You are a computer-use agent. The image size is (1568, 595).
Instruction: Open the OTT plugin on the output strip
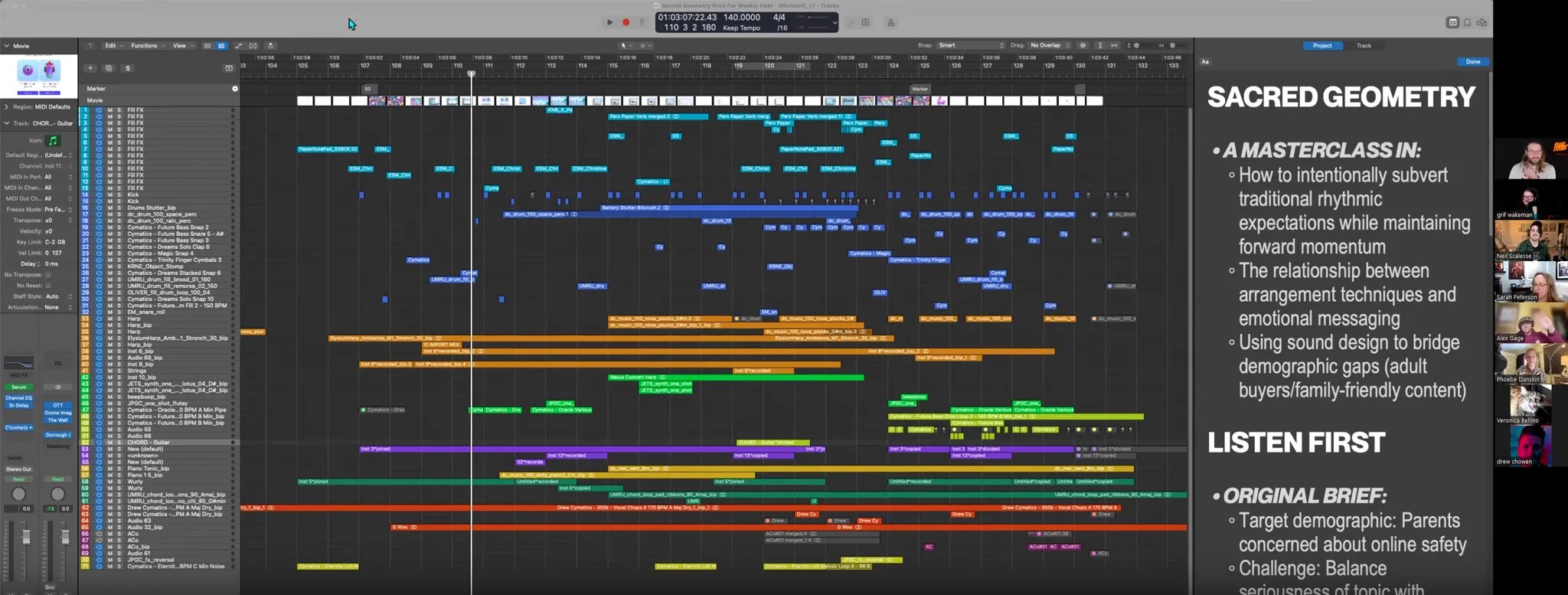click(x=57, y=405)
